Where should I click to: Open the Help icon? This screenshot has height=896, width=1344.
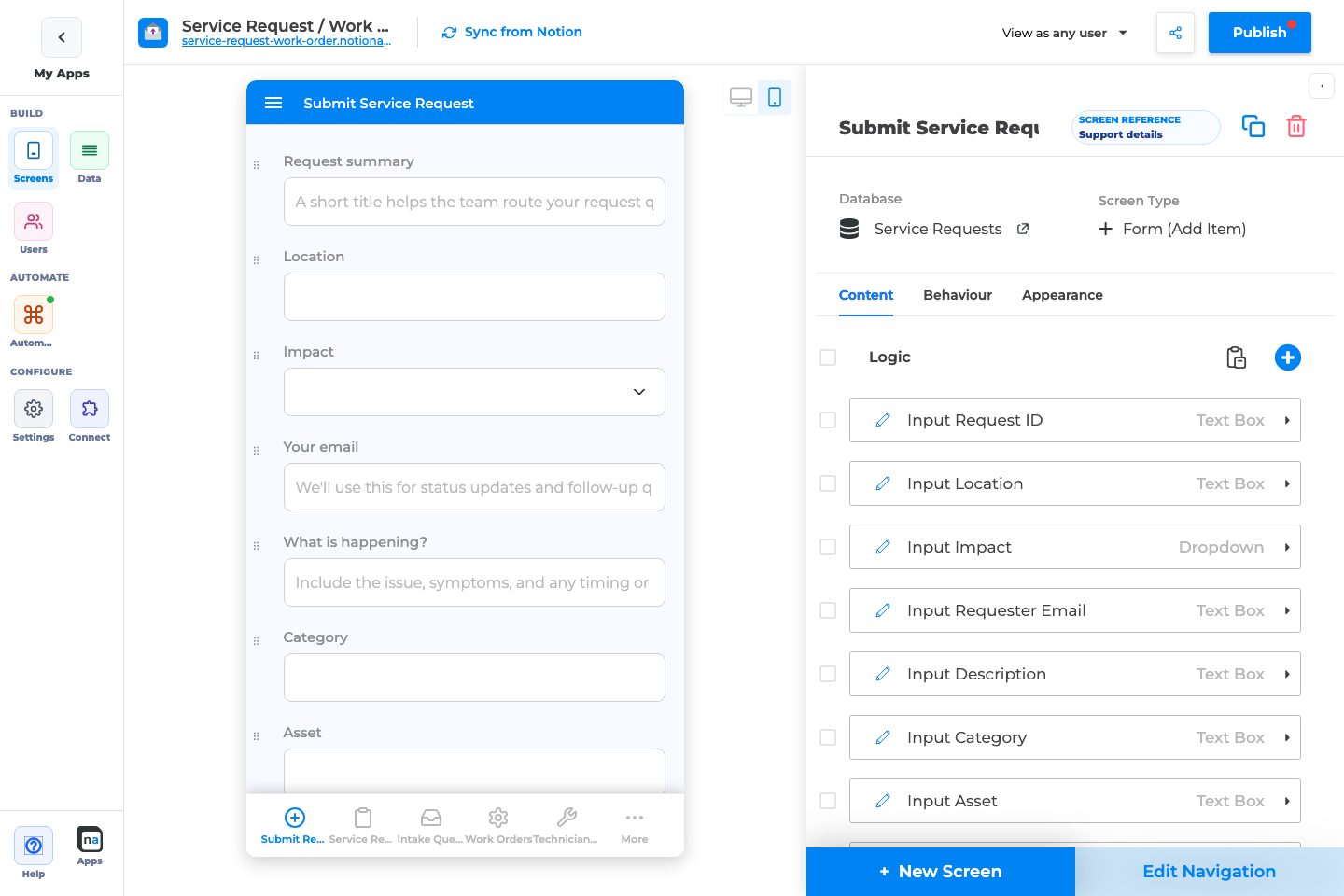click(34, 846)
